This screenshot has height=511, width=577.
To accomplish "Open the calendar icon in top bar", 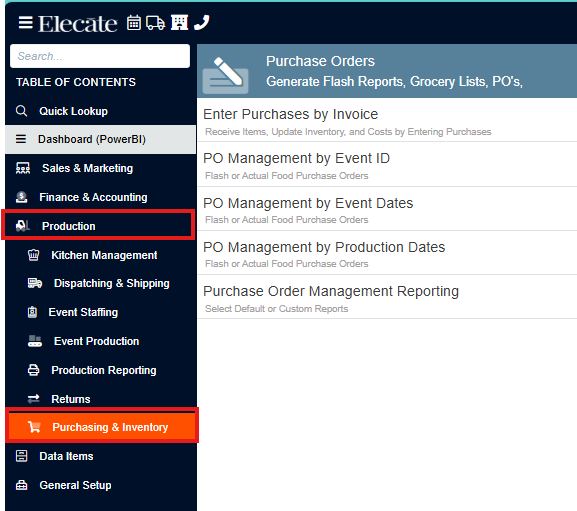I will [x=134, y=23].
